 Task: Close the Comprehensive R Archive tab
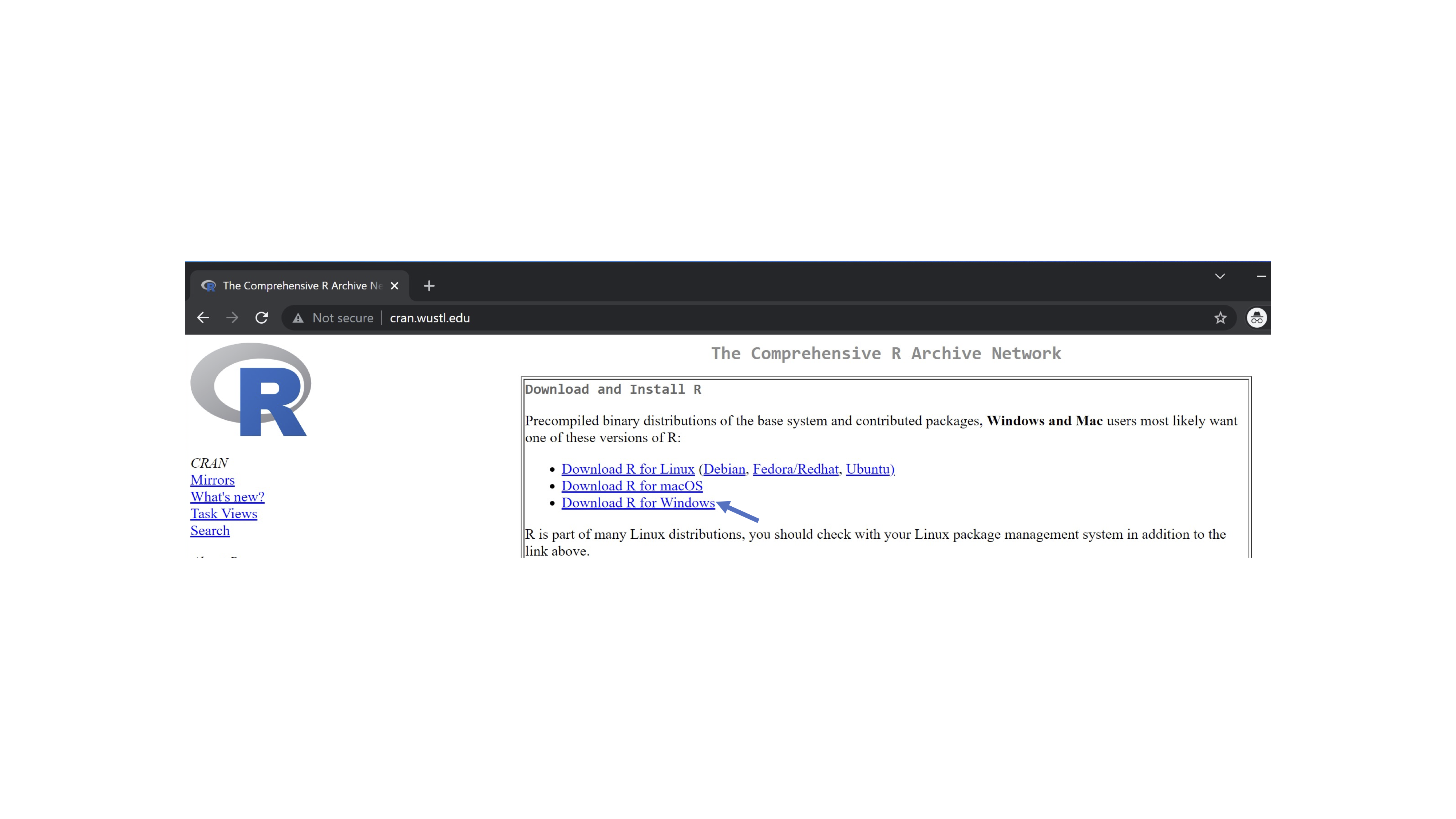click(395, 286)
